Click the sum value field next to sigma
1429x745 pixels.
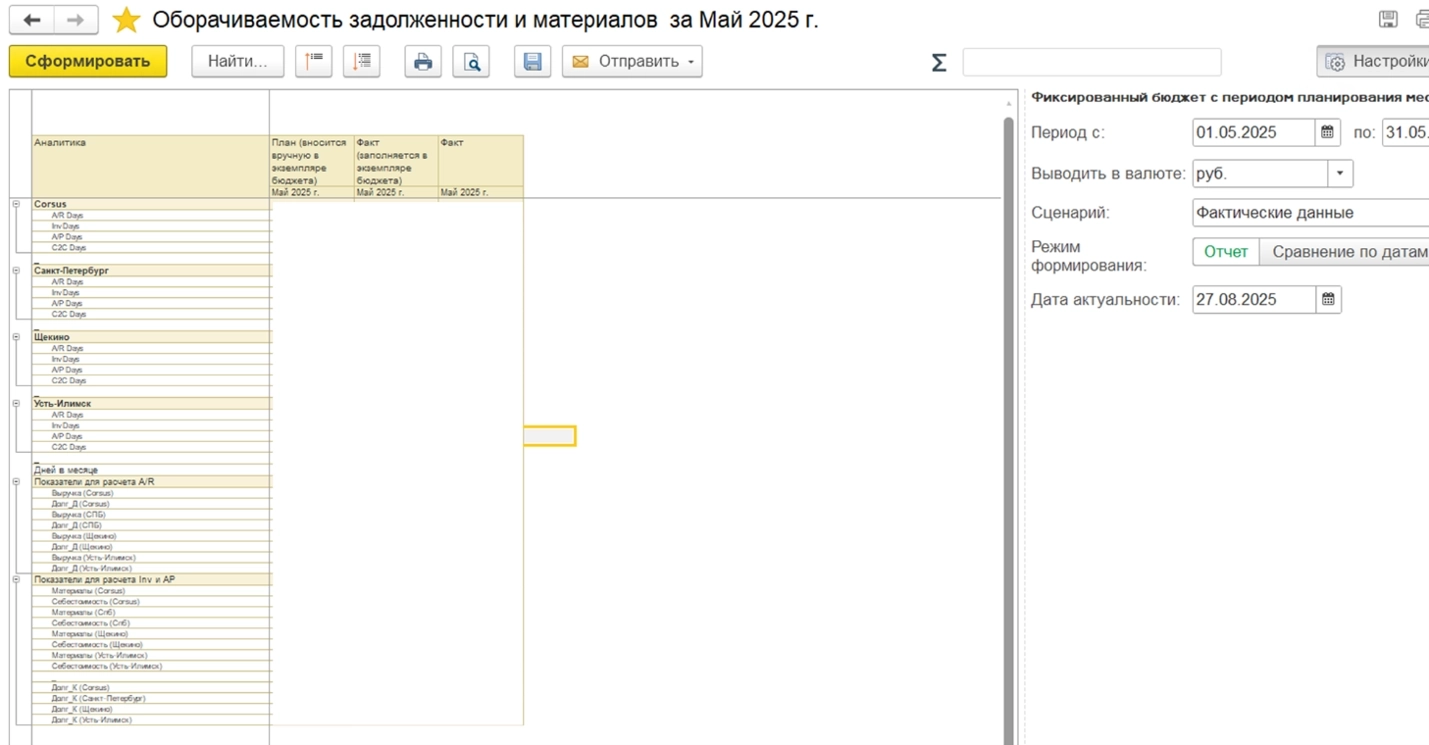[1092, 62]
